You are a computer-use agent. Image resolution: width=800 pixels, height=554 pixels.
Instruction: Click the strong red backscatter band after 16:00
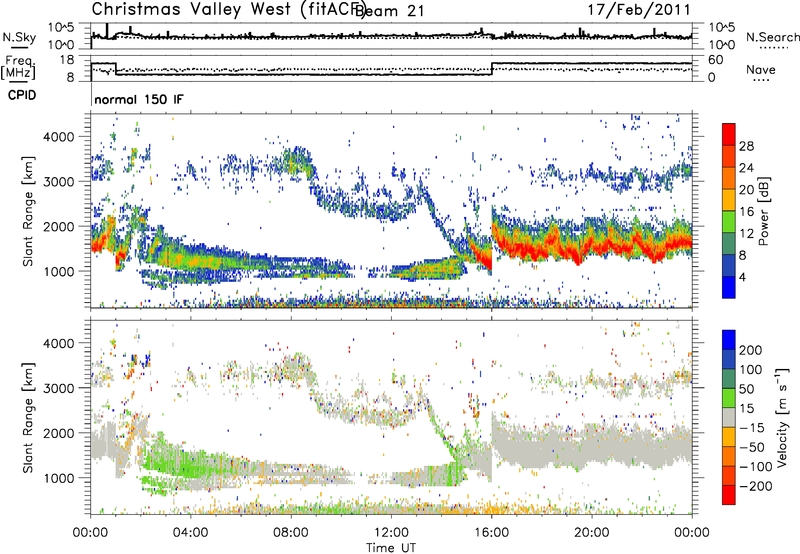592,246
